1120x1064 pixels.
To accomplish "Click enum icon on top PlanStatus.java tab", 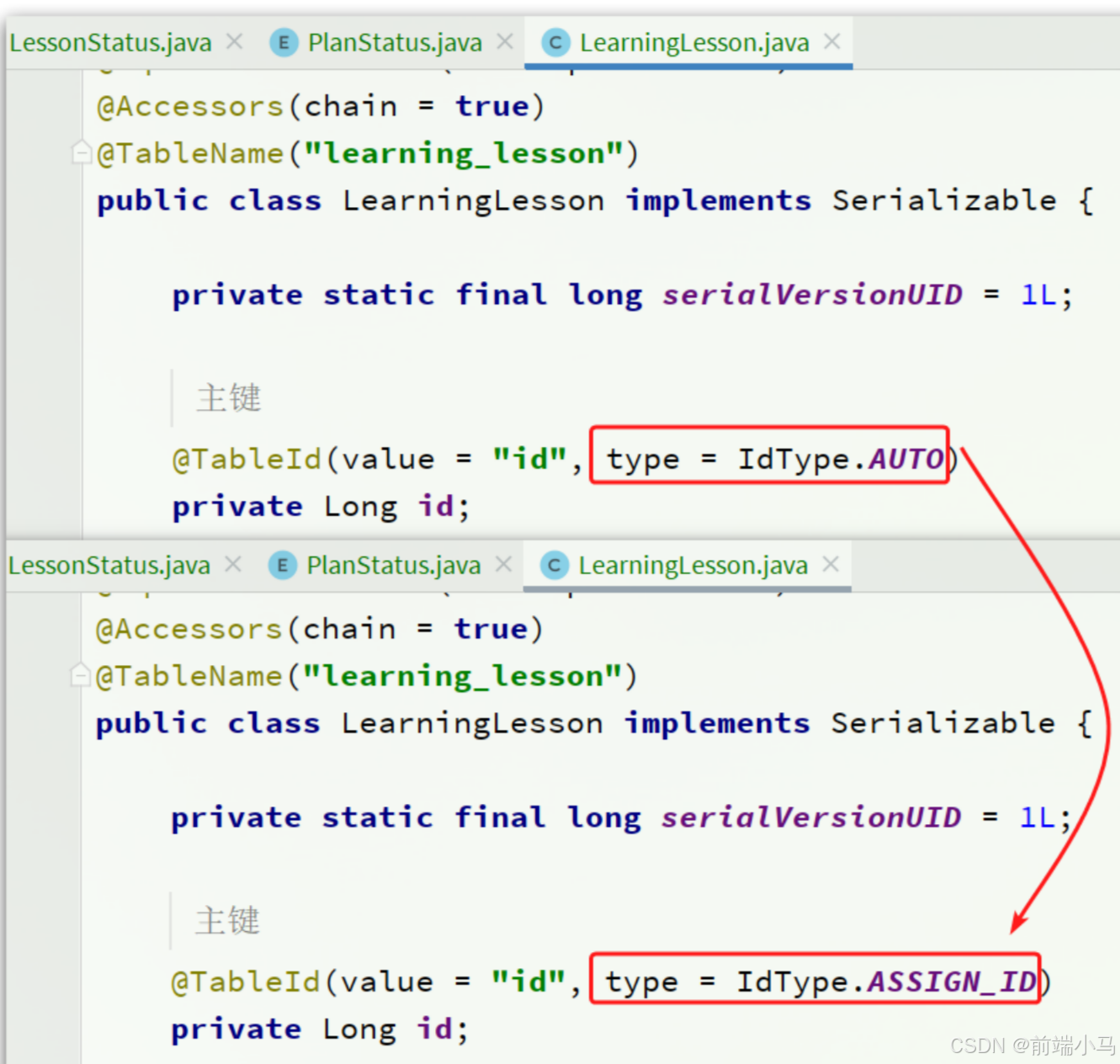I will pos(284,42).
